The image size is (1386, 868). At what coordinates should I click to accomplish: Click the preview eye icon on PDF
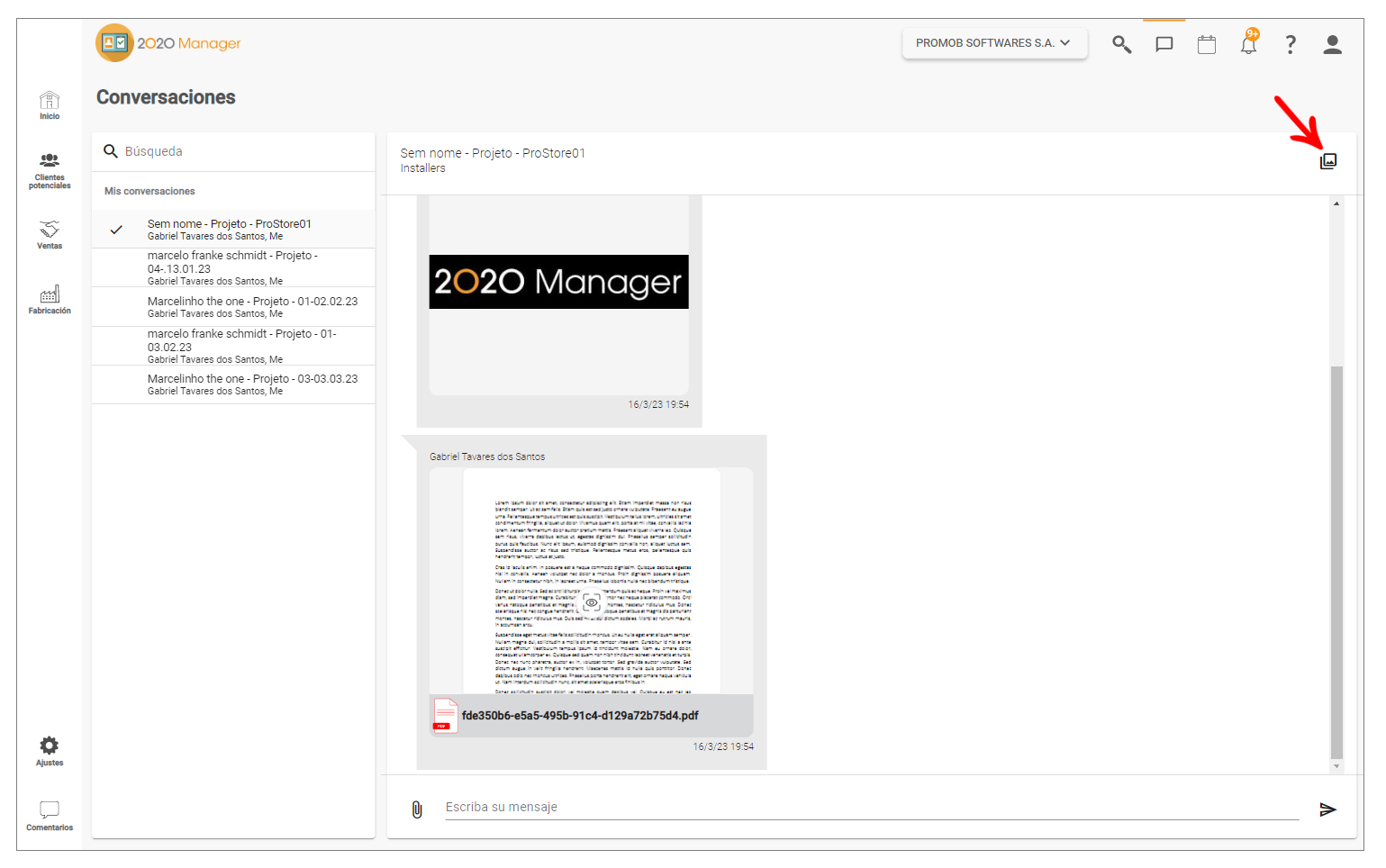tap(592, 602)
